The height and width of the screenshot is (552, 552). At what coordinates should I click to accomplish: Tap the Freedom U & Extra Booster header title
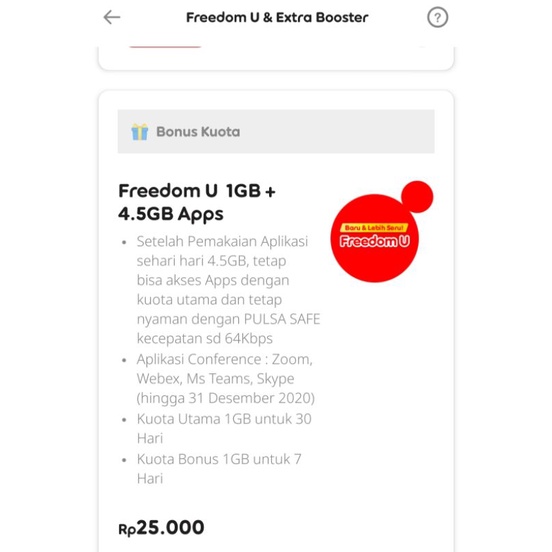[x=277, y=17]
